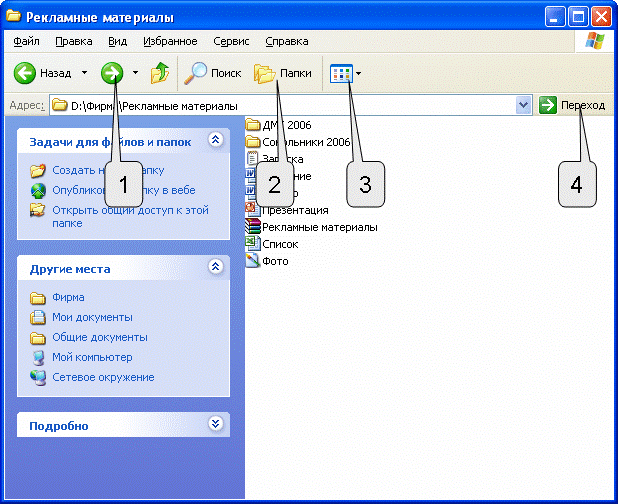
Task: Open the Views dropdown arrow
Action: coord(359,73)
